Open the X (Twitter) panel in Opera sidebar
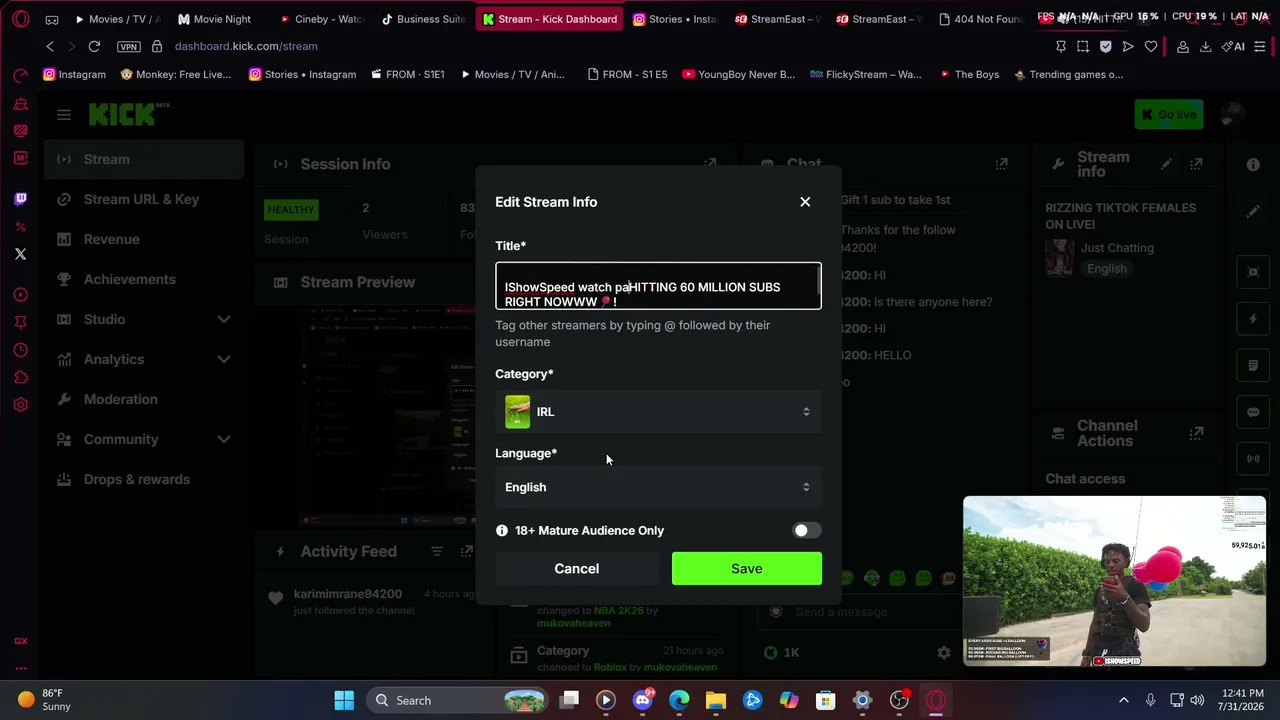The height and width of the screenshot is (720, 1280). [20, 254]
